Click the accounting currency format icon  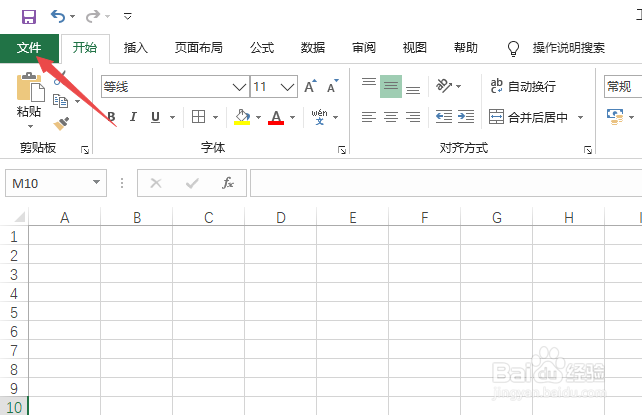tap(615, 117)
